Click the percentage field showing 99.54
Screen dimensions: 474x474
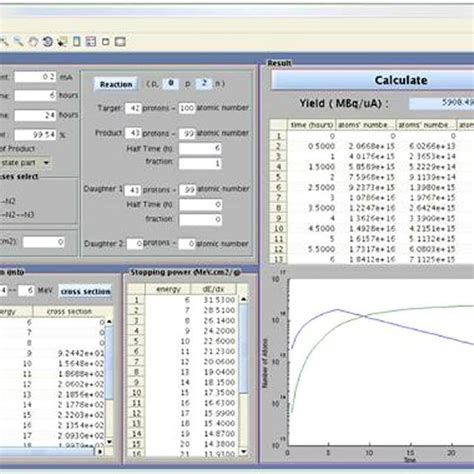click(x=35, y=135)
